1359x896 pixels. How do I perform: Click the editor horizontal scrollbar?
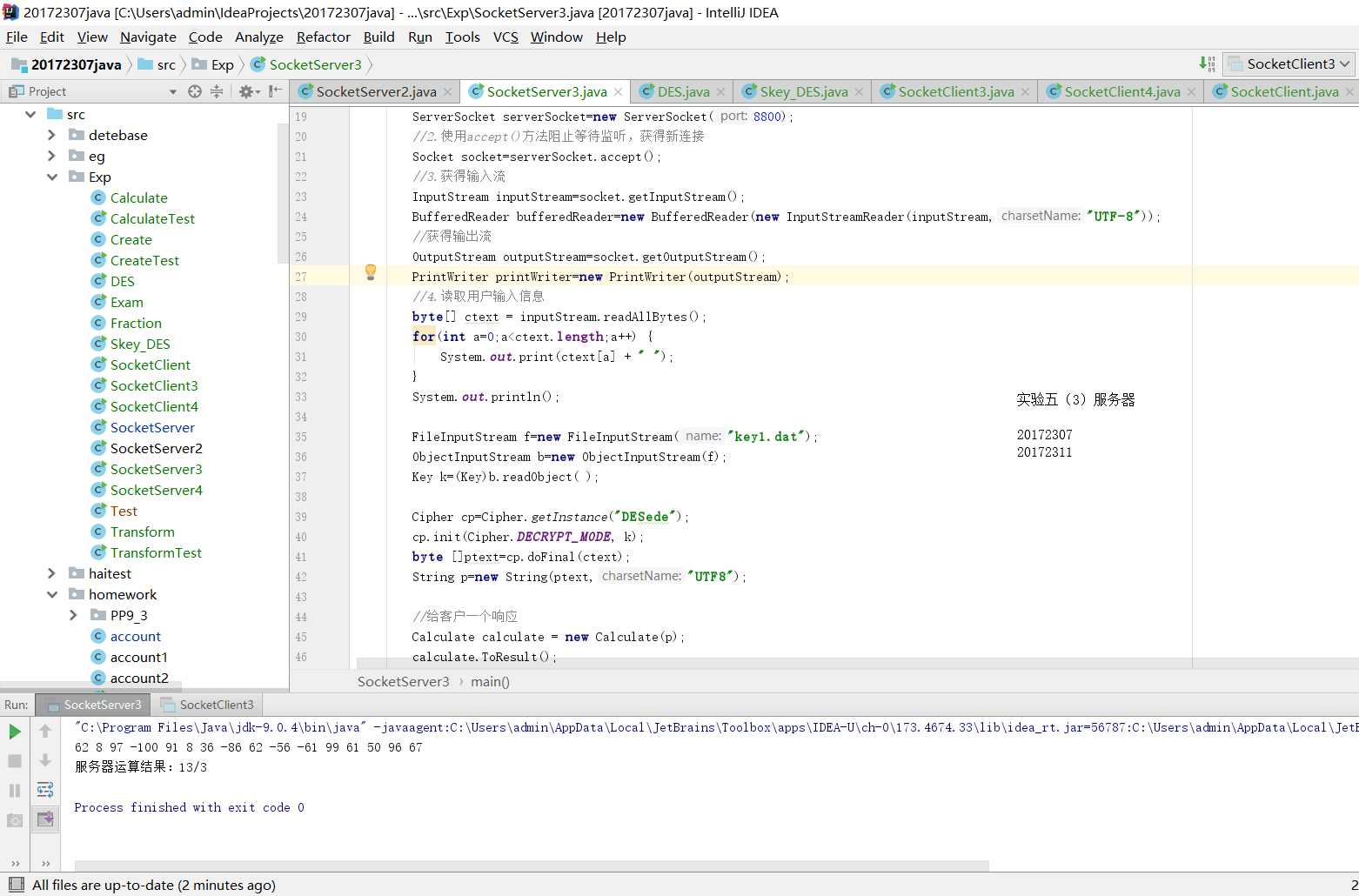click(774, 663)
